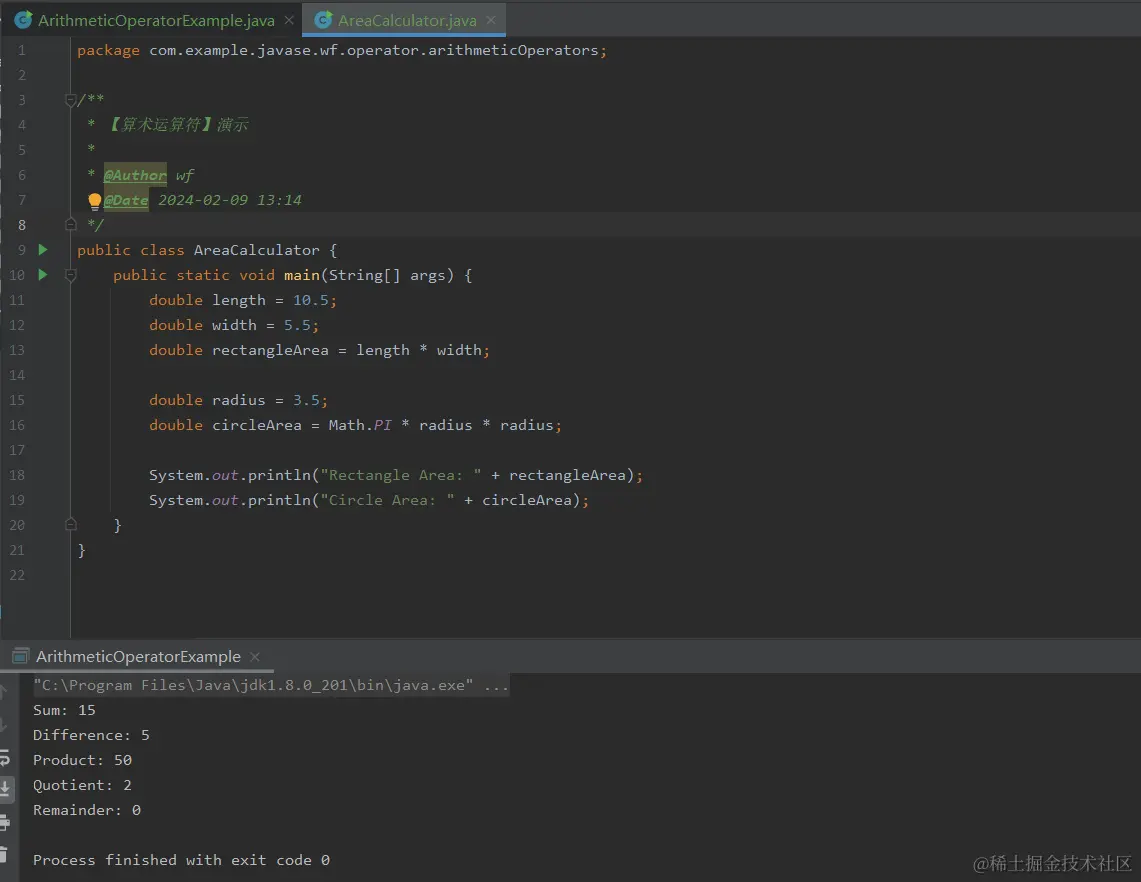Collapse the main method fold marker at line 10
This screenshot has height=882, width=1141.
tap(71, 275)
